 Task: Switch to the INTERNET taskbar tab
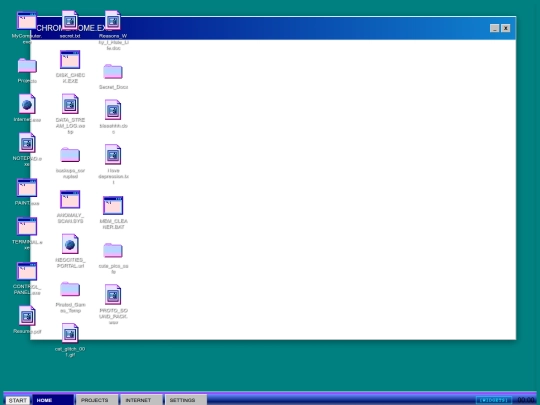141,400
